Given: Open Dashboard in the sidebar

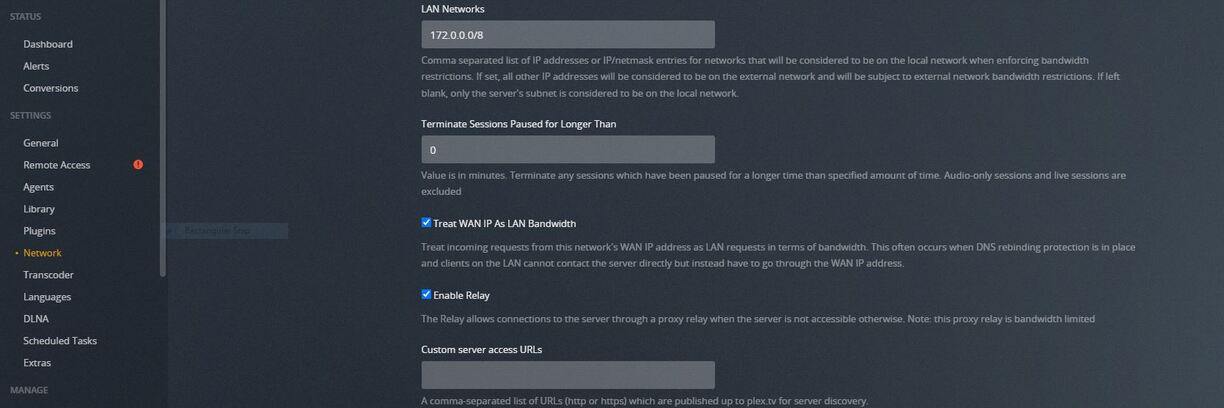Looking at the screenshot, I should coord(48,44).
